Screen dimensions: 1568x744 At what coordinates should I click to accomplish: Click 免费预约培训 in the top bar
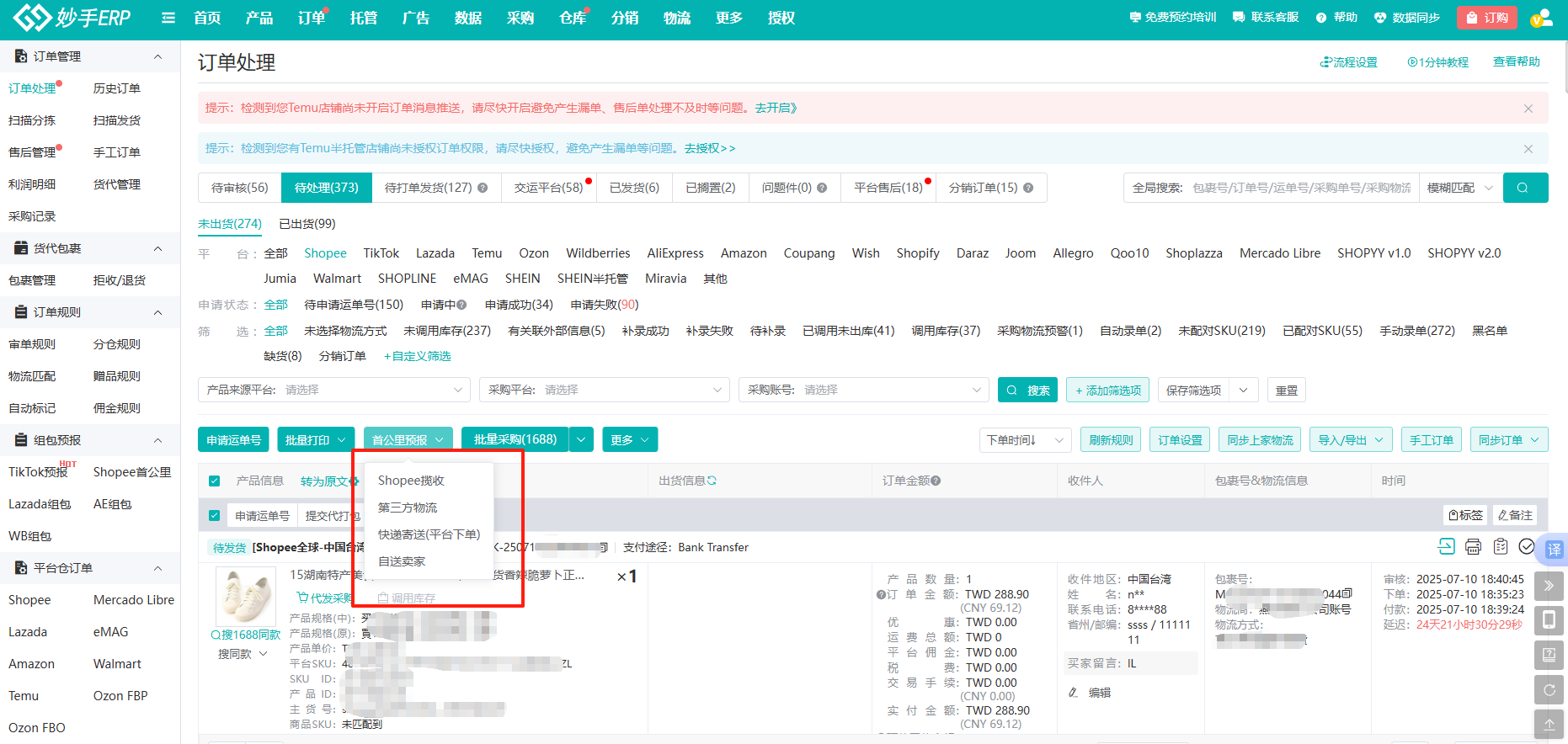pos(1173,18)
